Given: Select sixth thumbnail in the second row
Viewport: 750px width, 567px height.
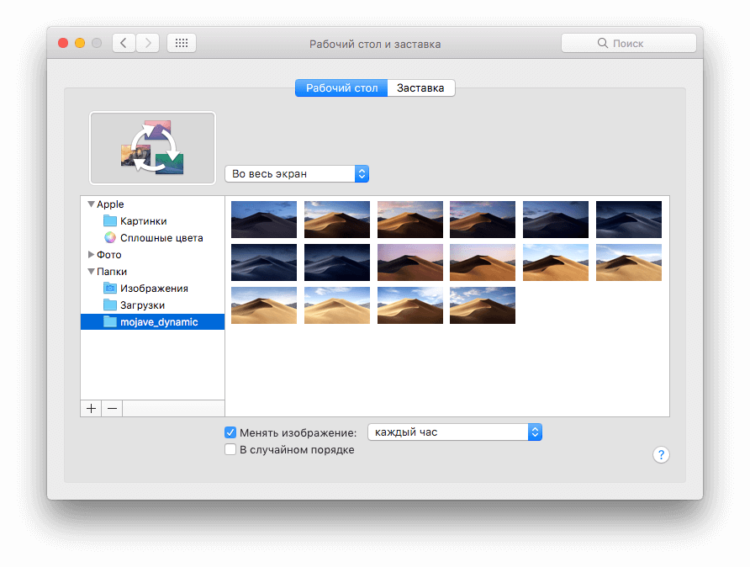Looking at the screenshot, I should coord(629,262).
